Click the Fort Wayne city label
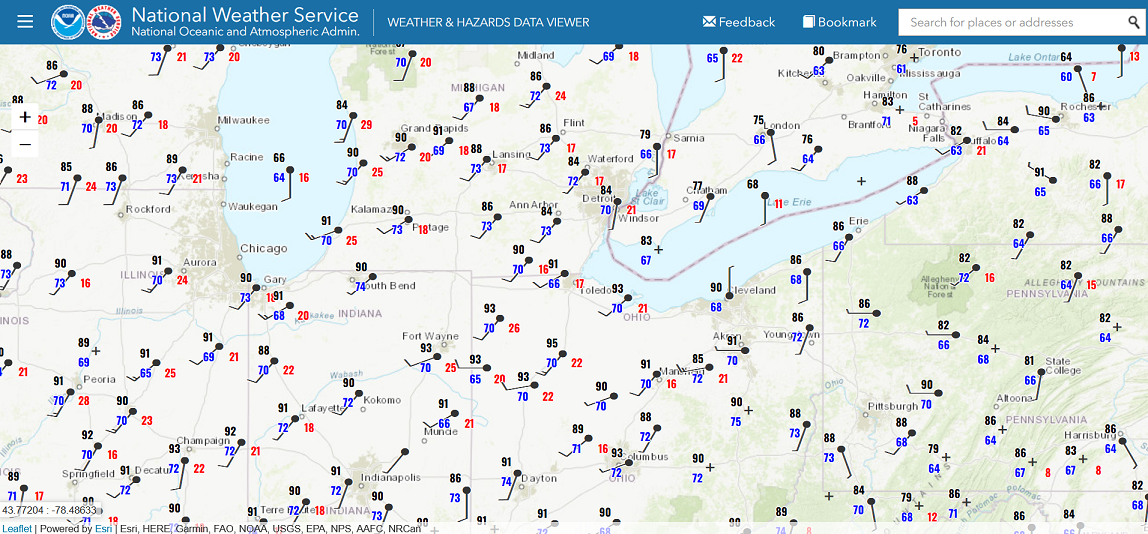1148x534 pixels. [430, 336]
